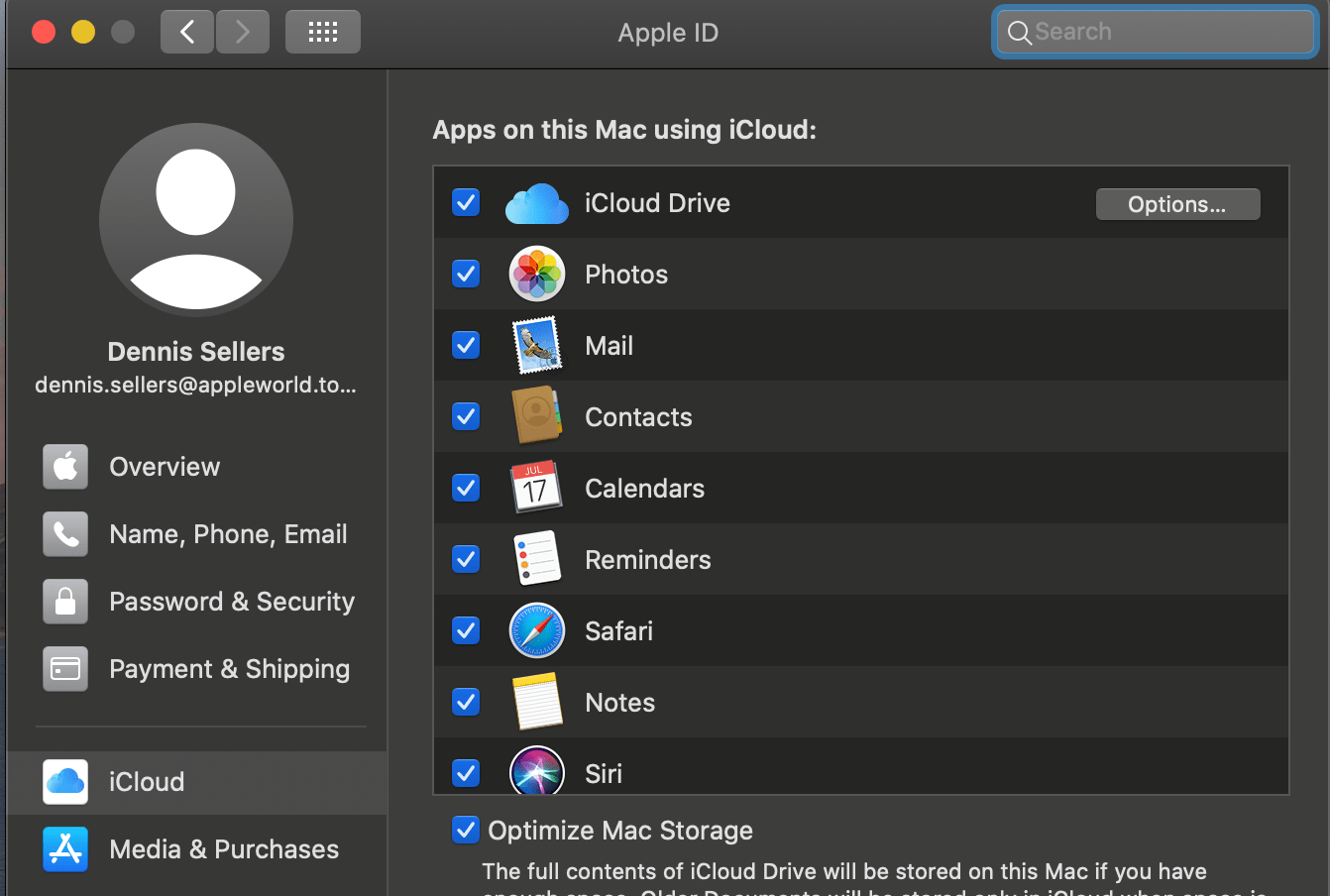
Task: Click the Photos app icon
Action: pos(536,275)
